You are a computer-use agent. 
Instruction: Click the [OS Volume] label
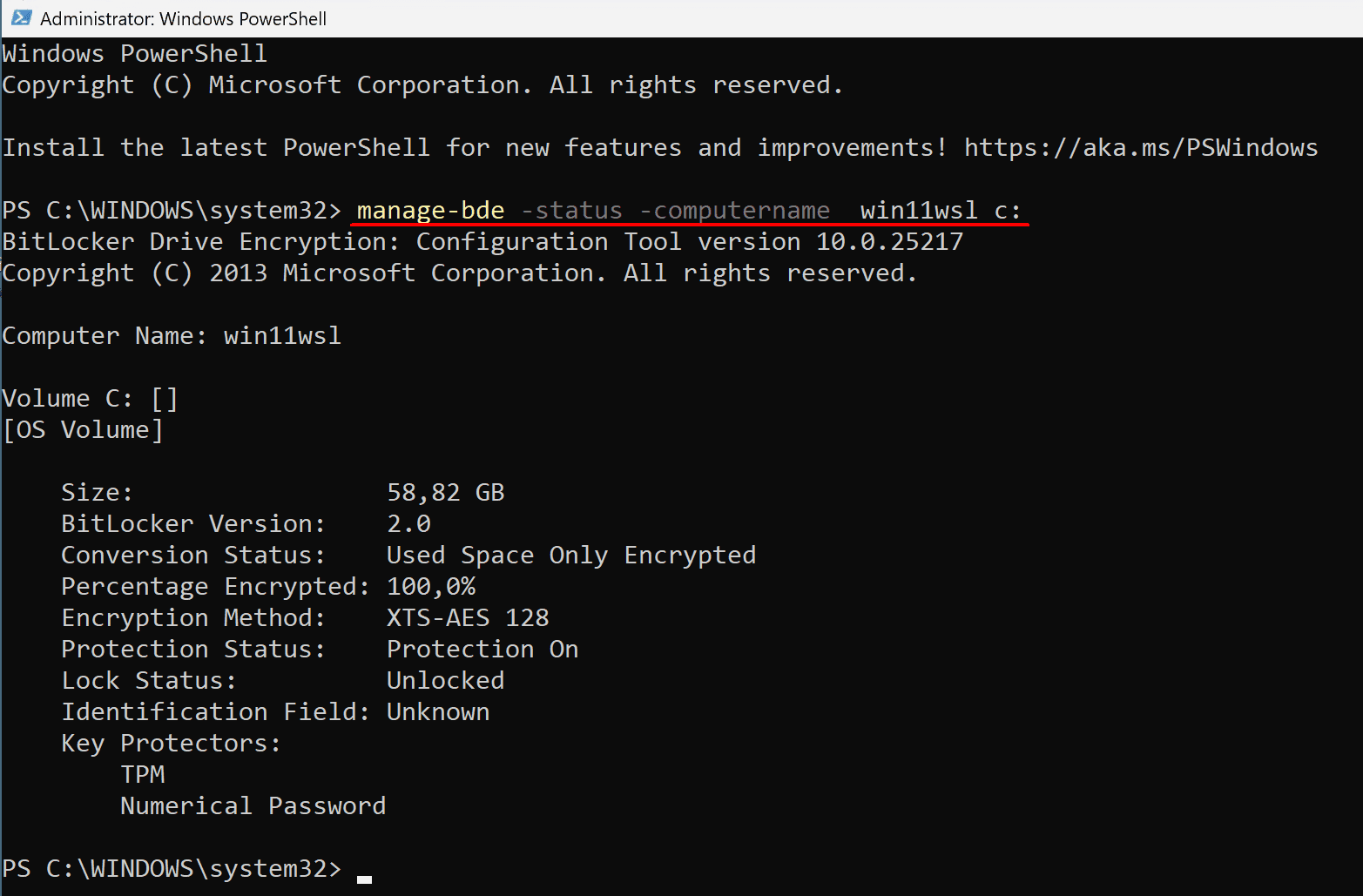[x=83, y=428]
